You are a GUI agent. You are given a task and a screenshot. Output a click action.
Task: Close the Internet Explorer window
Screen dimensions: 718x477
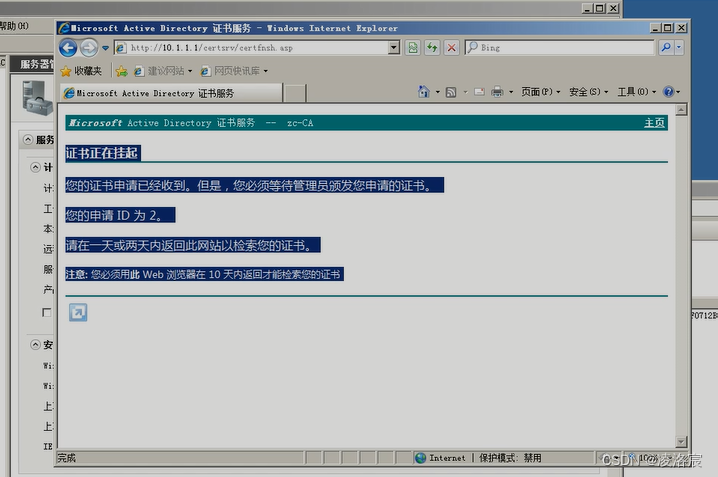(681, 28)
